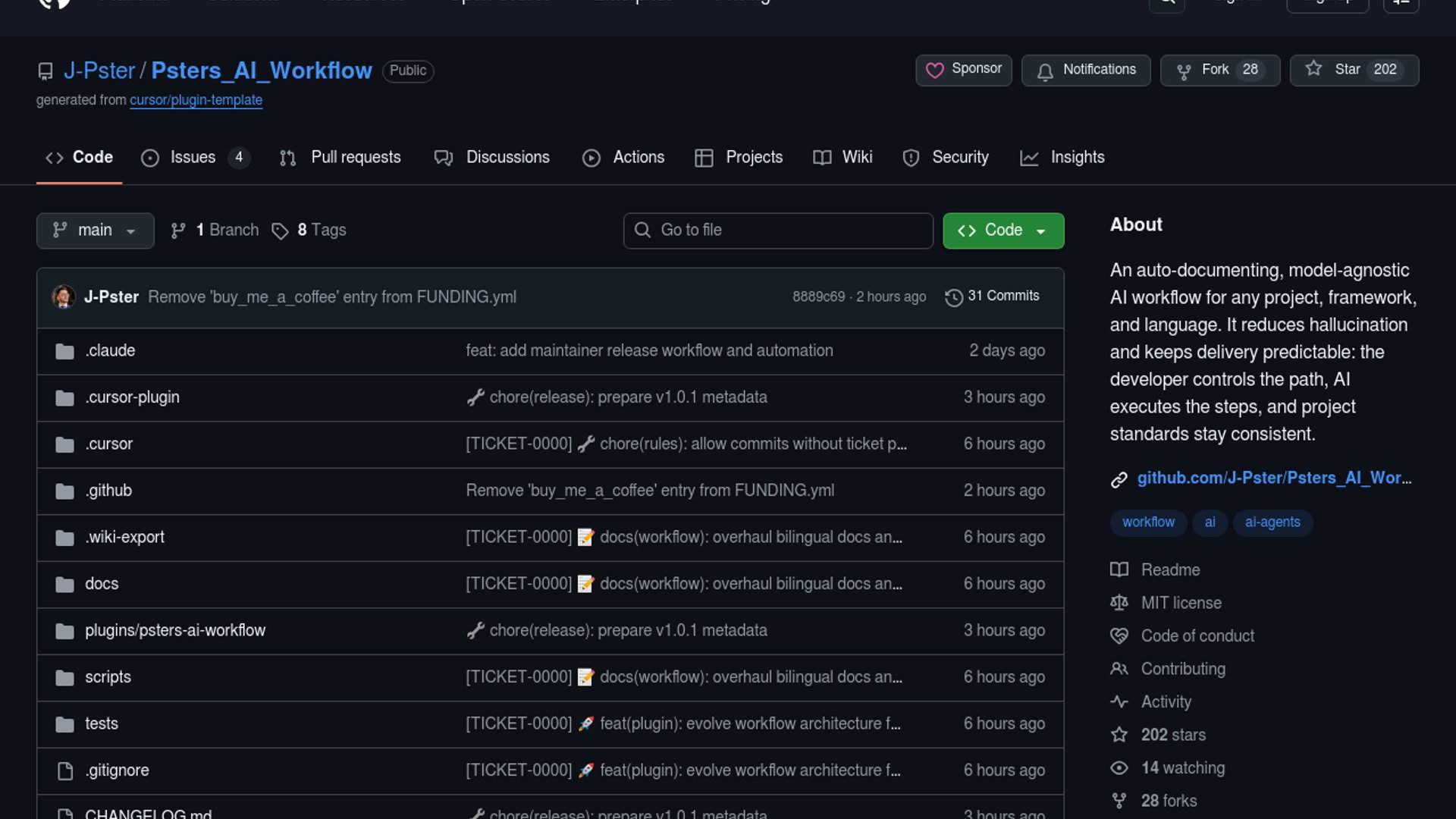Open the 31 Commits history
Viewport: 1456px width, 819px height.
pyautogui.click(x=992, y=297)
